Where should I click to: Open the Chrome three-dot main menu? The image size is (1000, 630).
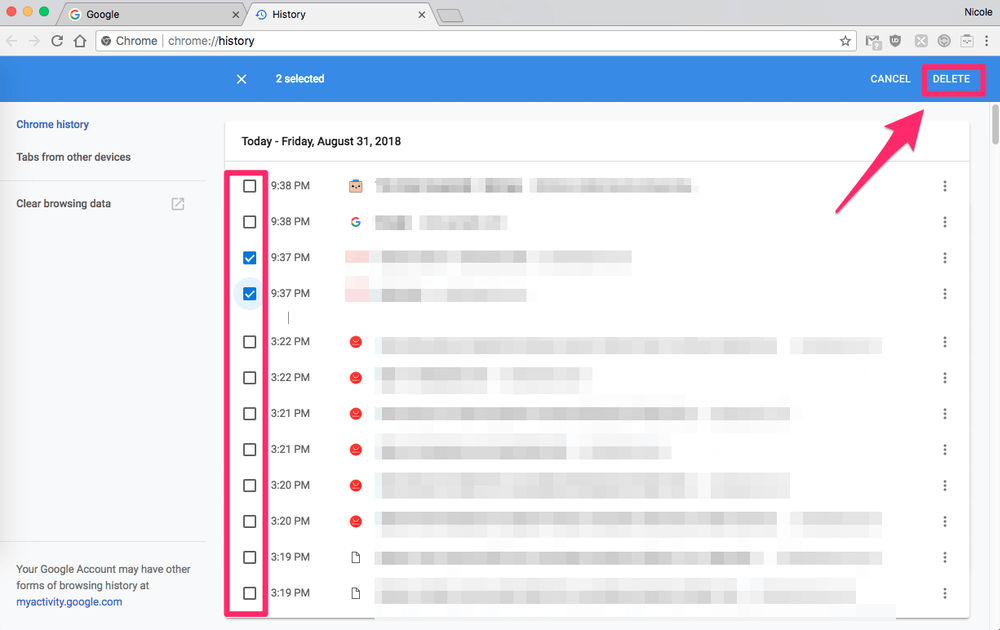987,41
